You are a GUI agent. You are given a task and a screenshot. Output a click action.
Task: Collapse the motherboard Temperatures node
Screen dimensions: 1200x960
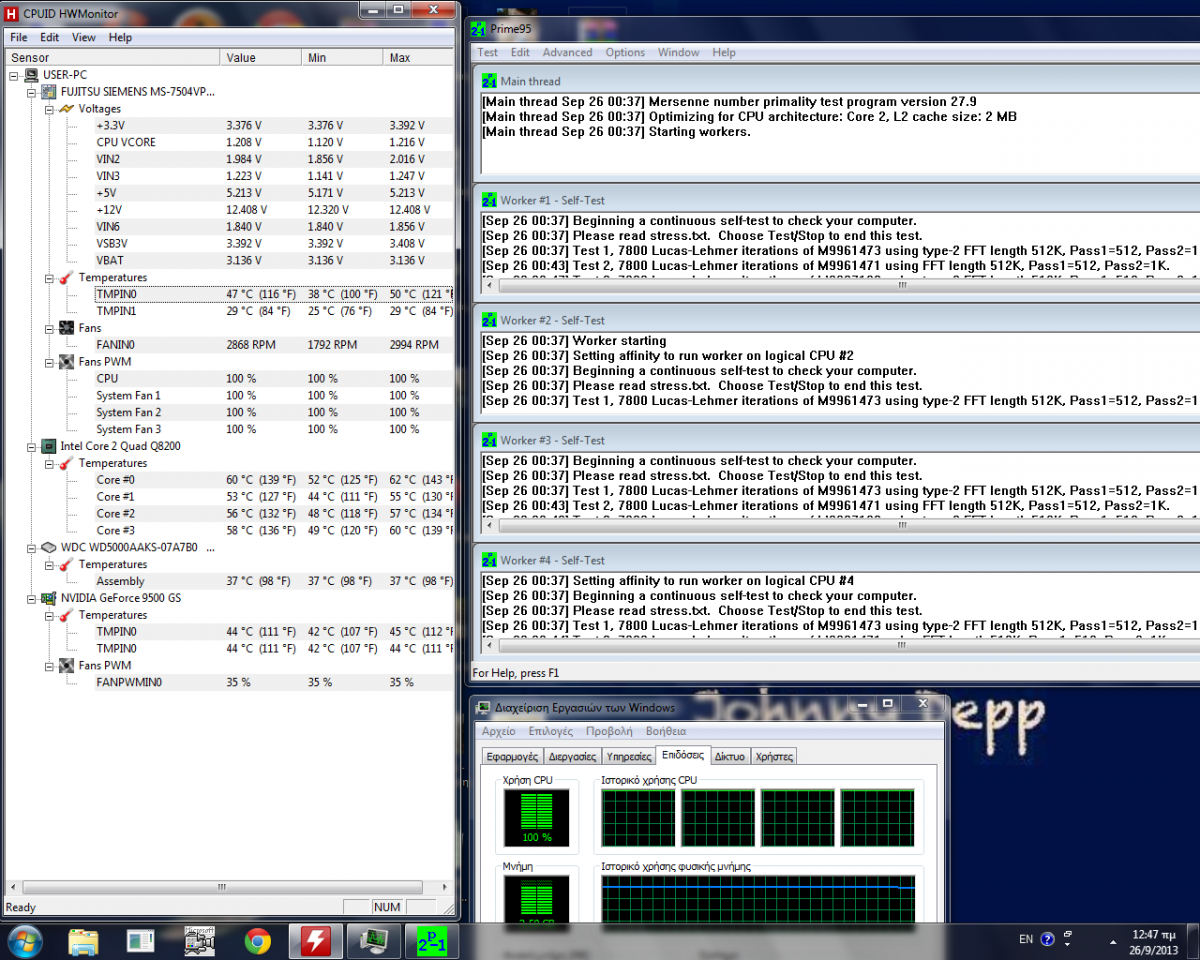pyautogui.click(x=49, y=278)
